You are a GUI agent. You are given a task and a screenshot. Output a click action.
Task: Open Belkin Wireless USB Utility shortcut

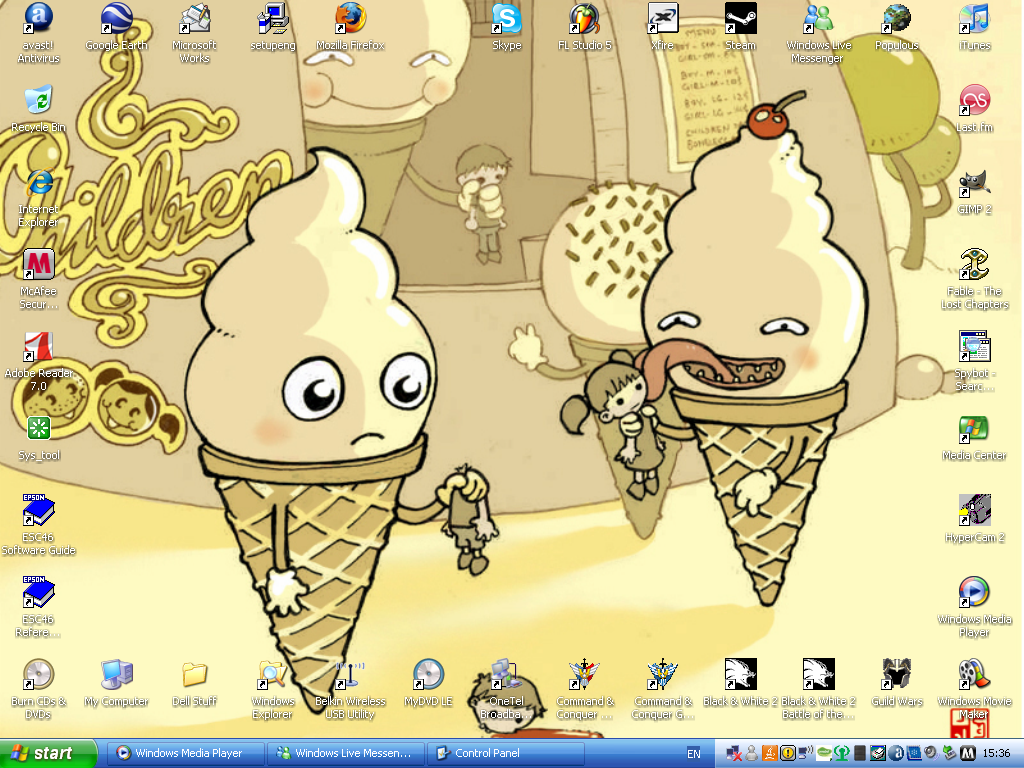(x=350, y=690)
